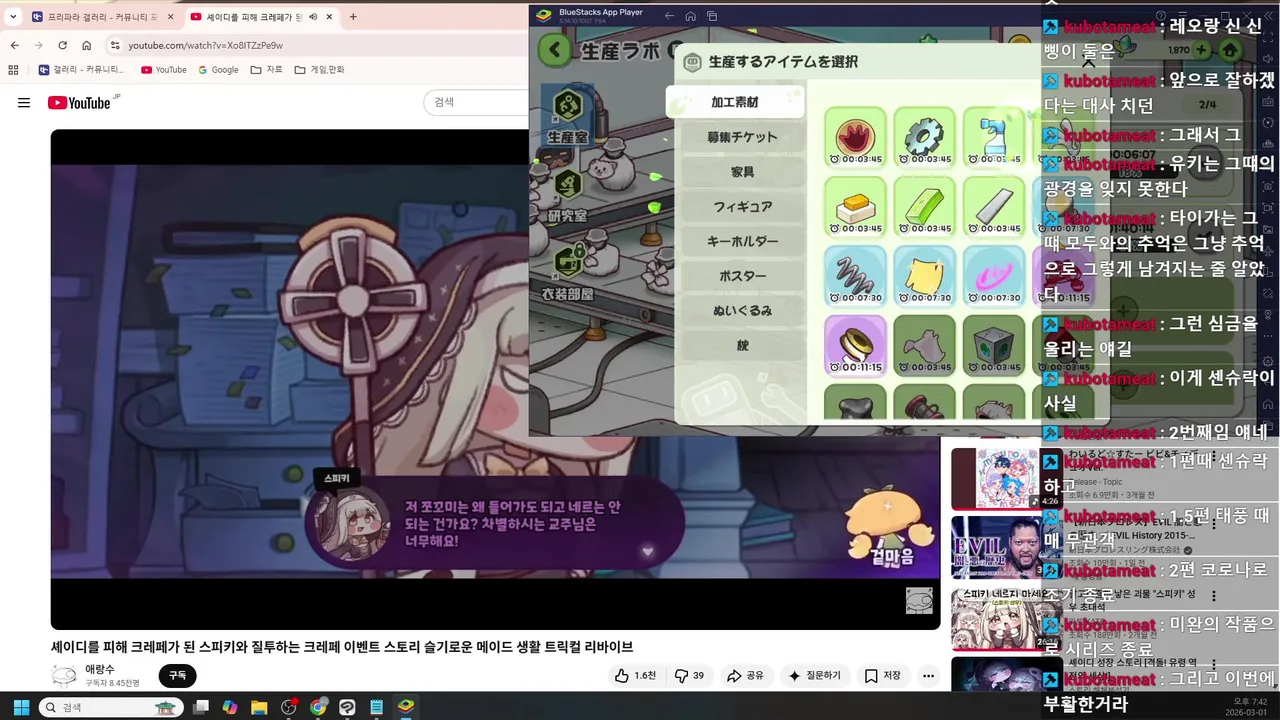
Task: Select ポスター category tab
Action: coord(742,276)
